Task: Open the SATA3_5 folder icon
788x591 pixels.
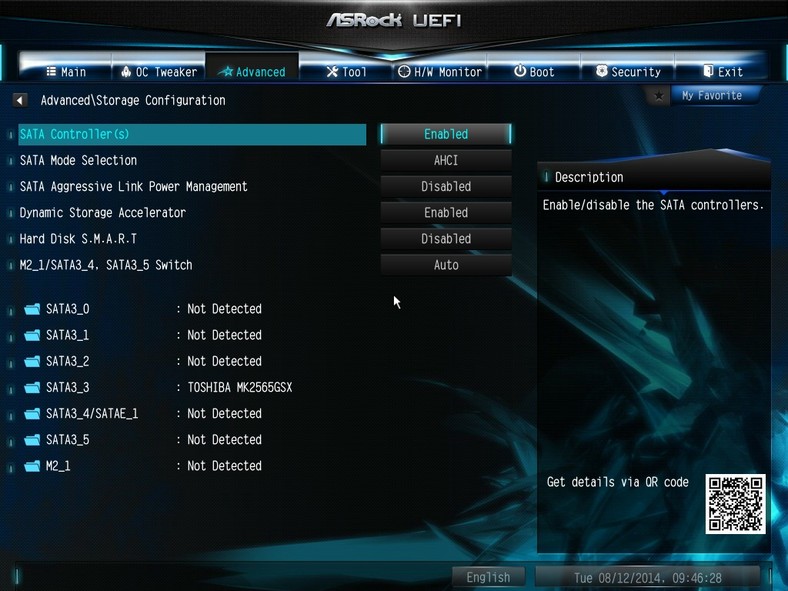Action: (x=32, y=440)
